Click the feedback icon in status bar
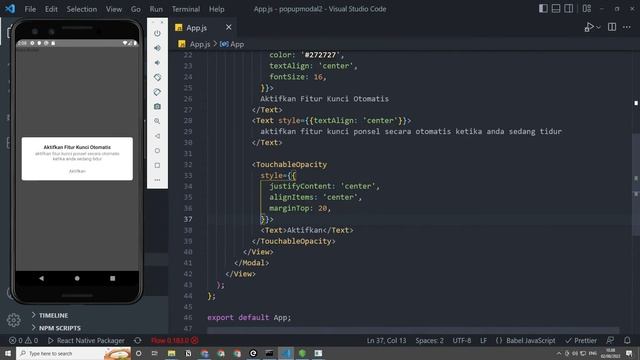The width and height of the screenshot is (640, 360). coord(611,340)
